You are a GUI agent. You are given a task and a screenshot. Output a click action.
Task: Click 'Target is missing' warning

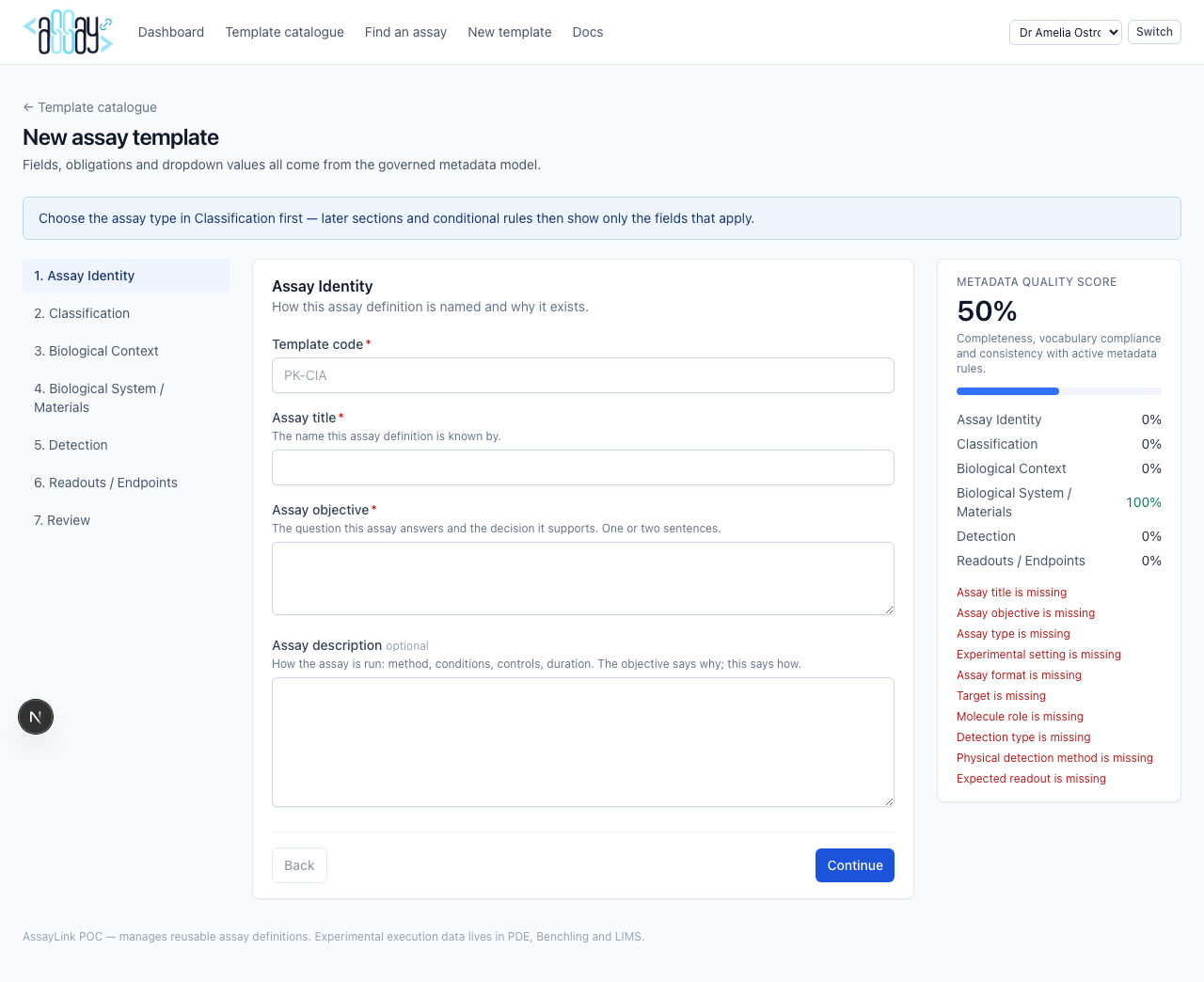click(1001, 696)
